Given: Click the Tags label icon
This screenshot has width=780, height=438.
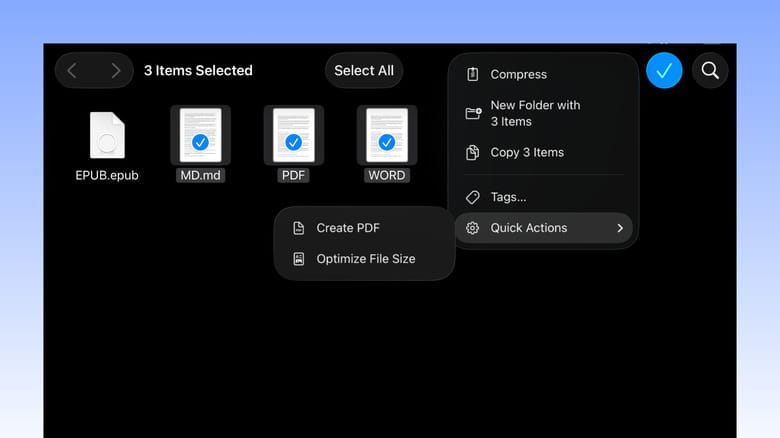Looking at the screenshot, I should [473, 197].
